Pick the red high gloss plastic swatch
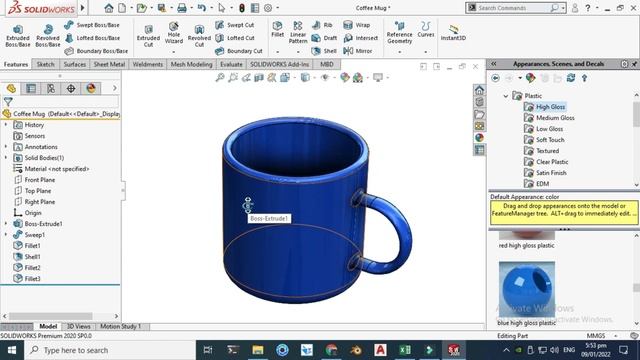The width and height of the screenshot is (640, 360). coord(527,236)
